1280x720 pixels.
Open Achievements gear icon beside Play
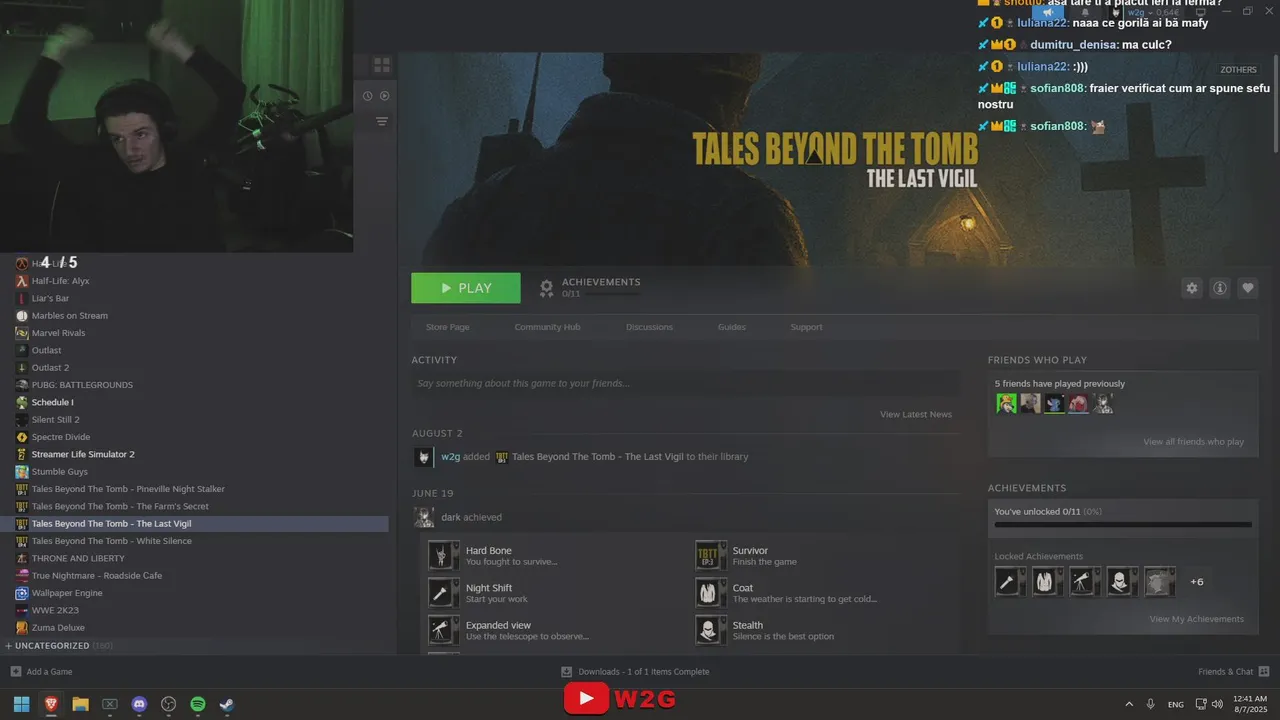pyautogui.click(x=547, y=288)
